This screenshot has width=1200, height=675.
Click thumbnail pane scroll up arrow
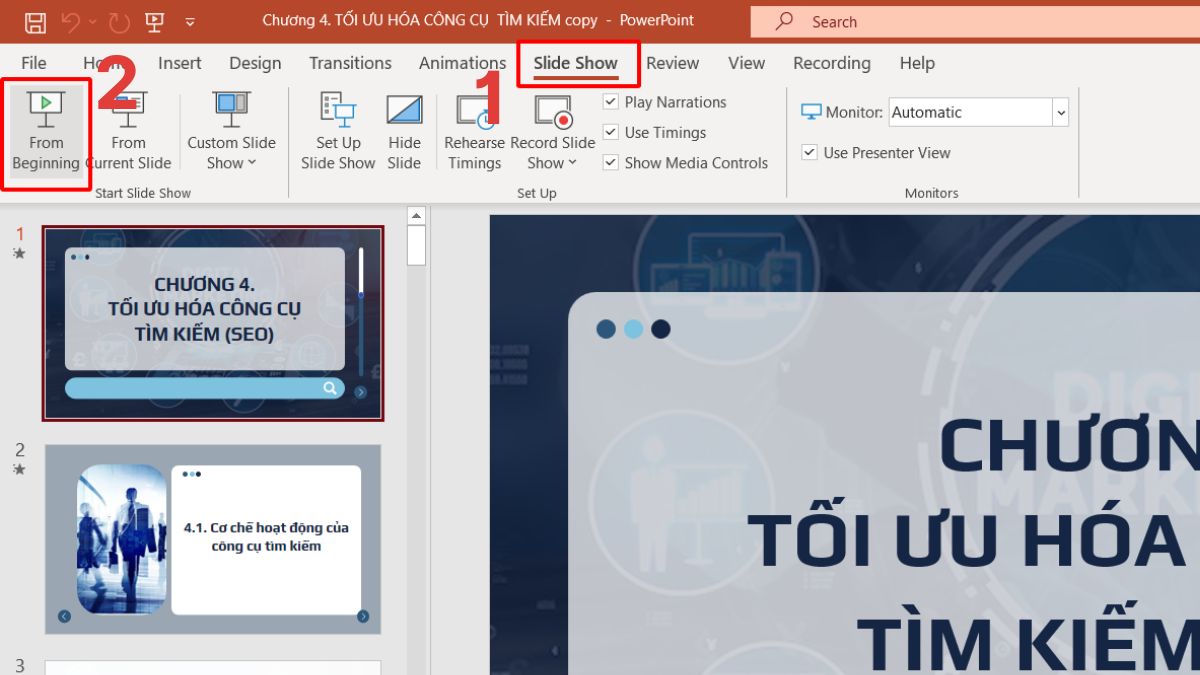point(417,215)
